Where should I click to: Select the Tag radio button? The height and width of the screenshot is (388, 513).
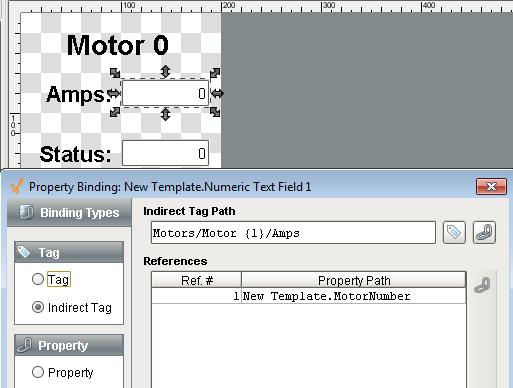[38, 279]
